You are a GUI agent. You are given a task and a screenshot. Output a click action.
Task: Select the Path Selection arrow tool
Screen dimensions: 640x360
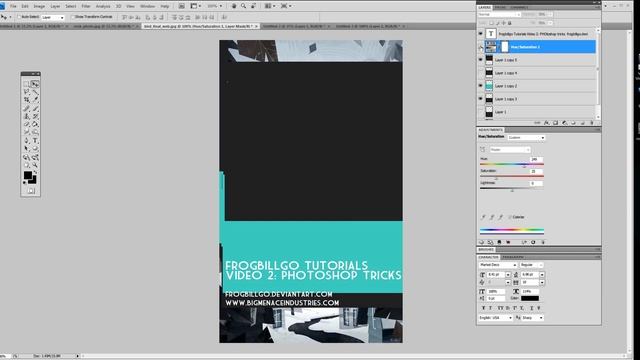click(27, 149)
